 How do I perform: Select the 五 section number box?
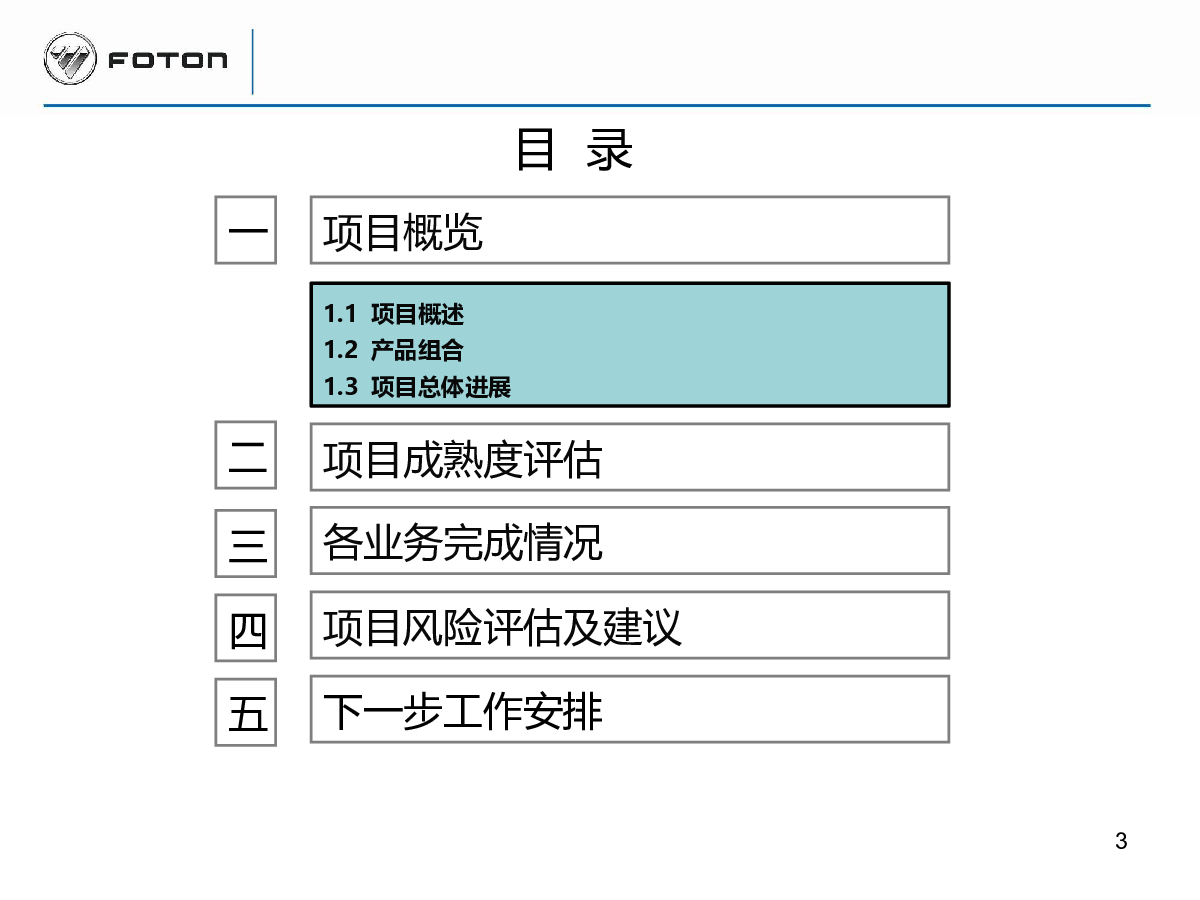point(246,711)
